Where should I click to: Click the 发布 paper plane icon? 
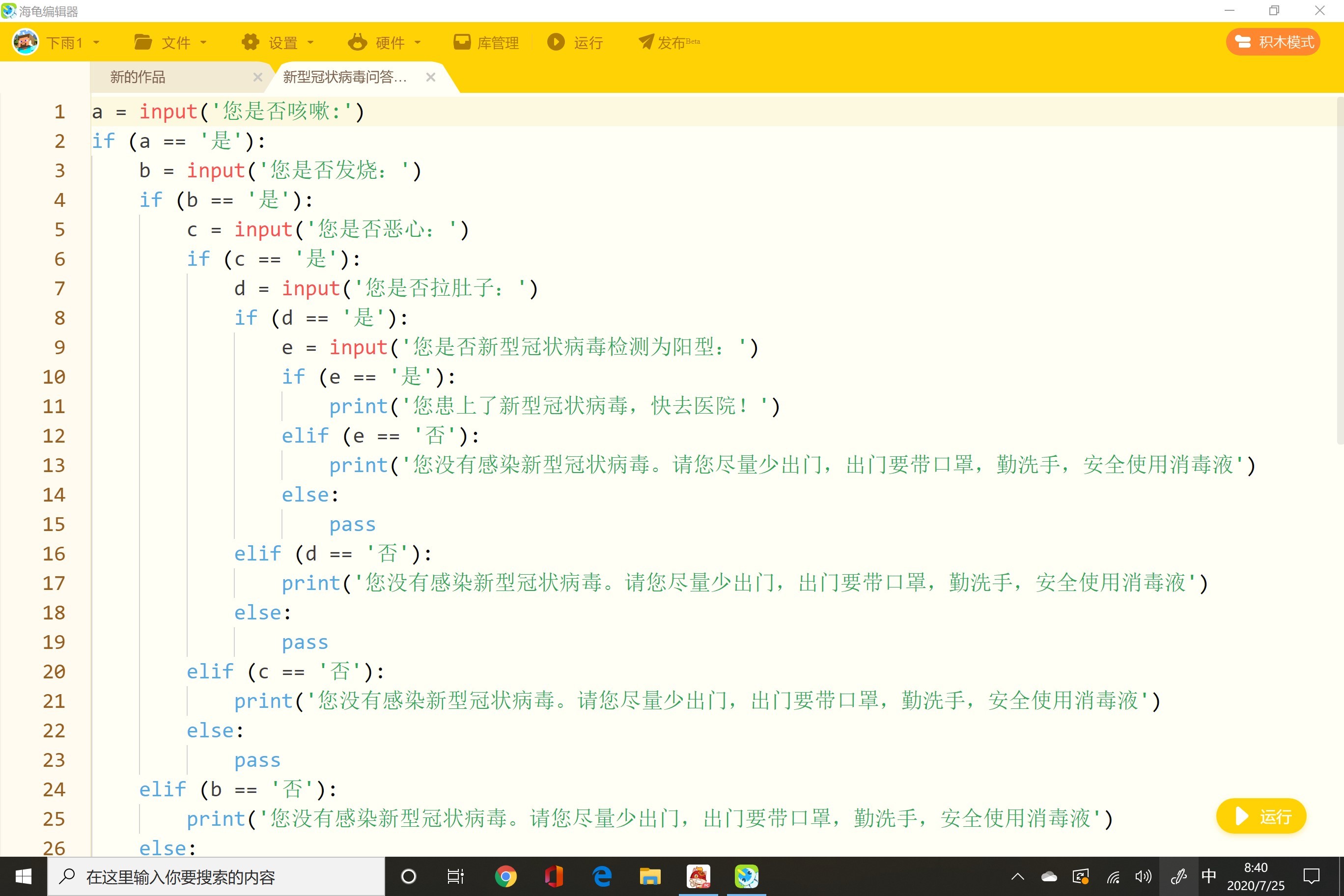pyautogui.click(x=645, y=42)
